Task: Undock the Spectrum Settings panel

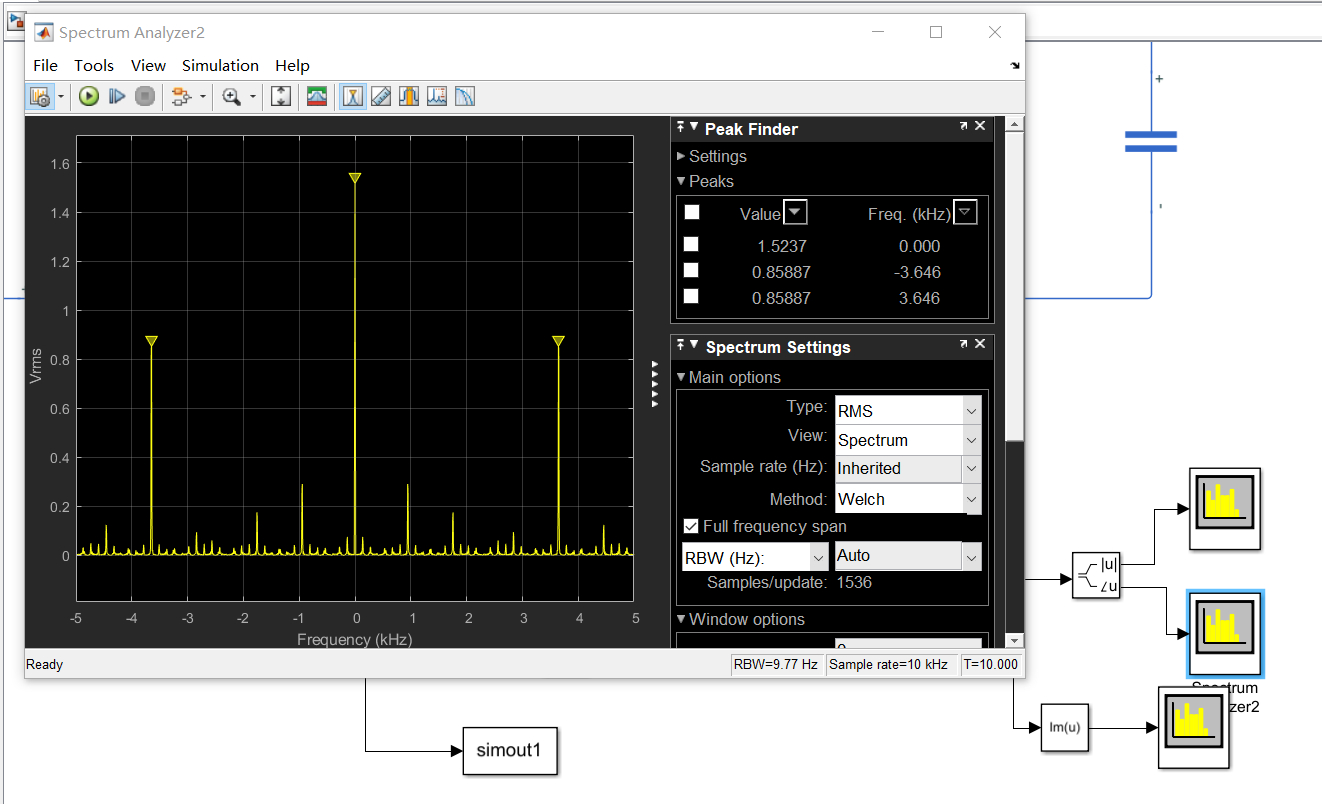Action: (x=964, y=345)
